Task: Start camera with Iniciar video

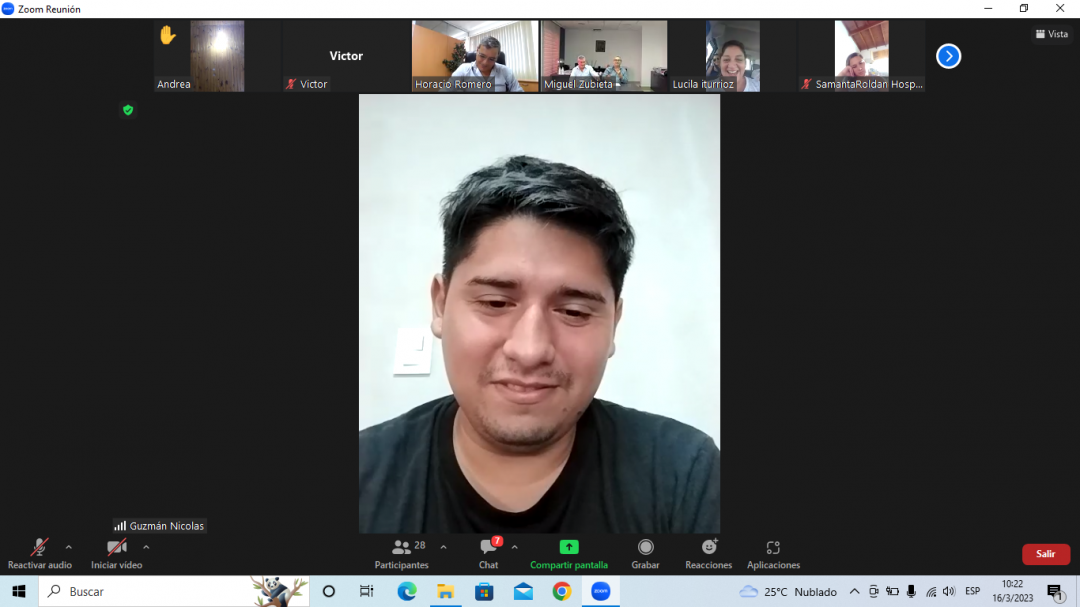Action: (x=116, y=554)
